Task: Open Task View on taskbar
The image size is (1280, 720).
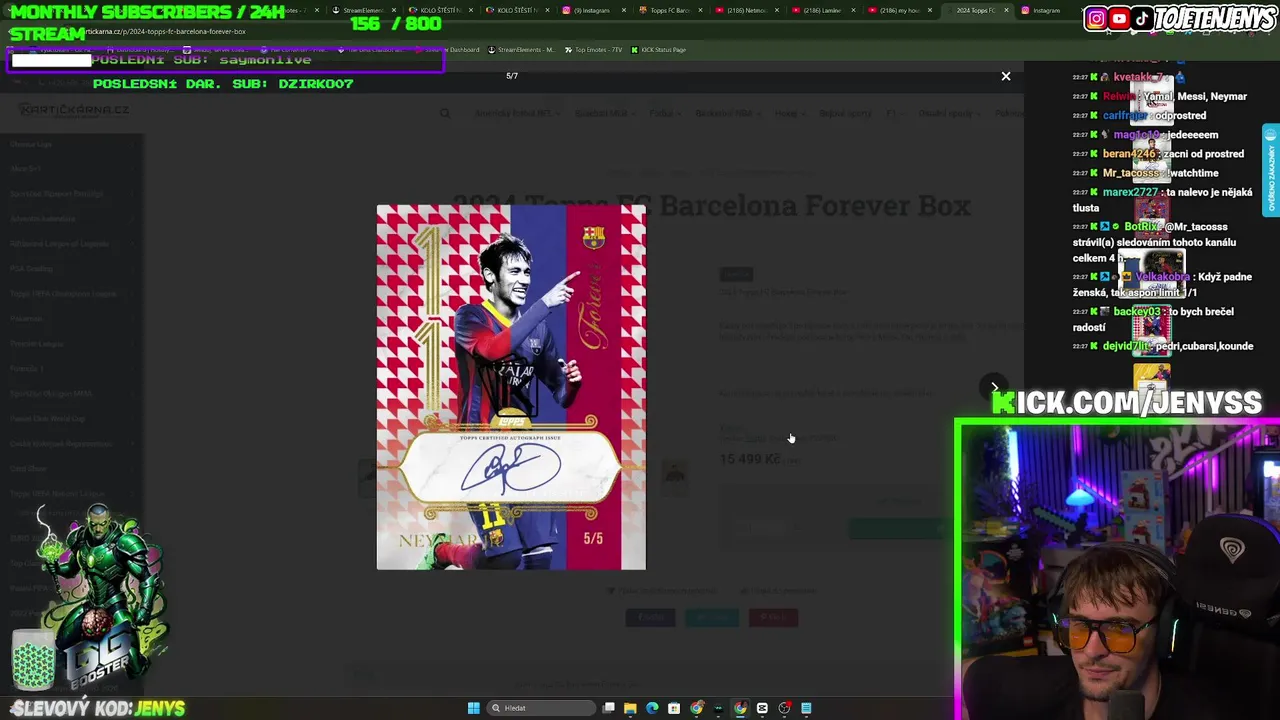Action: [608, 708]
